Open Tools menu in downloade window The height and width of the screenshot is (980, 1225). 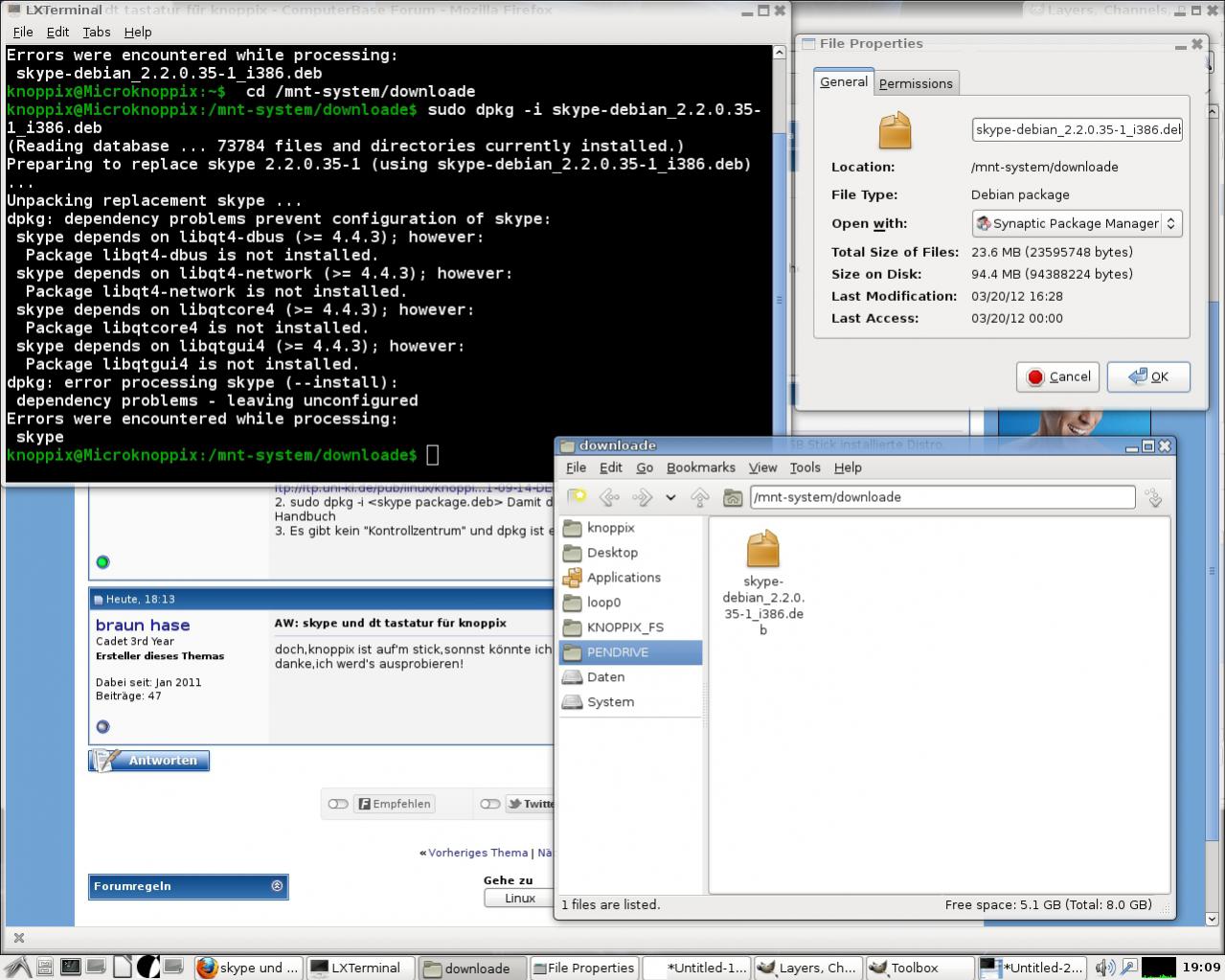click(805, 467)
